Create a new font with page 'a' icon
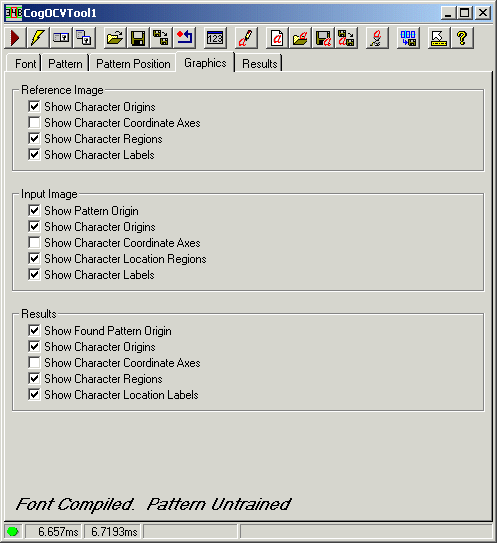497x543 pixels. [277, 38]
